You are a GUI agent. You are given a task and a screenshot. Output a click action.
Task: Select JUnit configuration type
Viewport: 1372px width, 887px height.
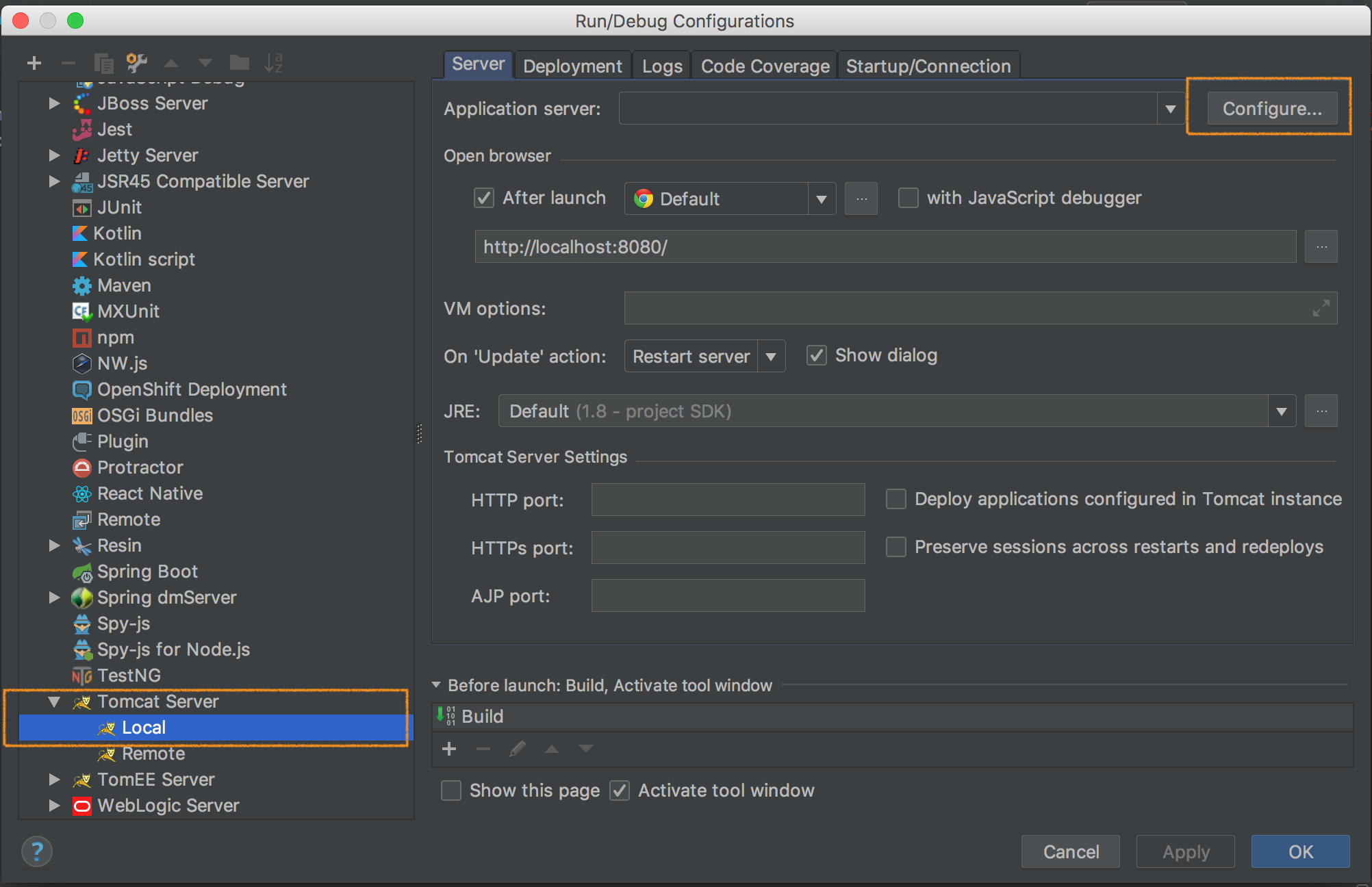[x=119, y=207]
